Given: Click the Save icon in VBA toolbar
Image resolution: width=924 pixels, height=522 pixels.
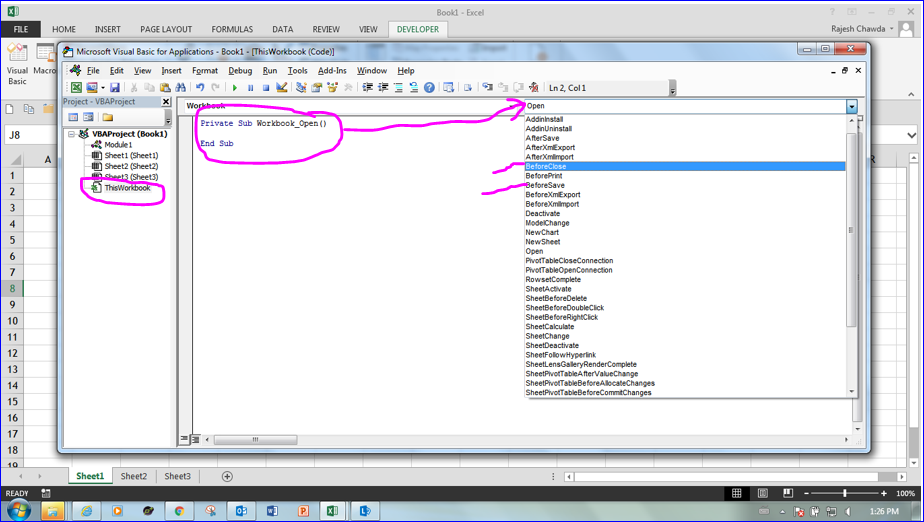Looking at the screenshot, I should coord(115,88).
